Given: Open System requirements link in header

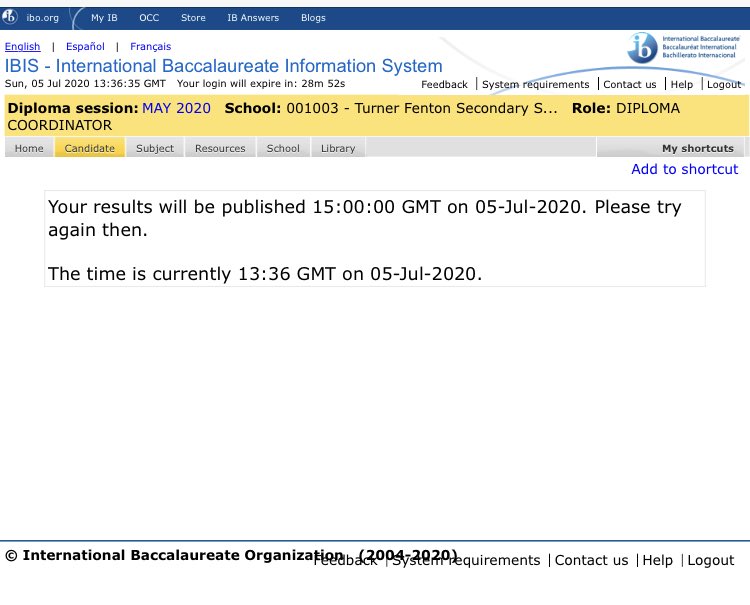Looking at the screenshot, I should pos(536,85).
